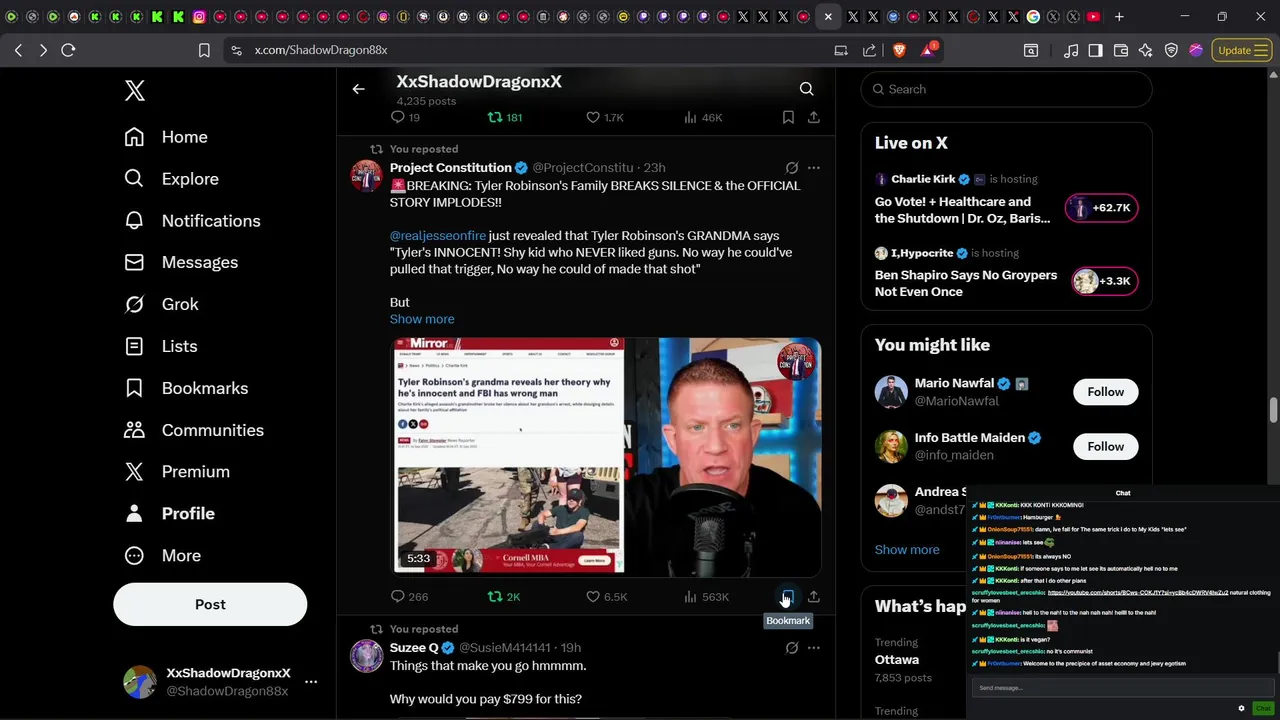
Task: View analytics of post with 46K views
Action: tap(703, 117)
